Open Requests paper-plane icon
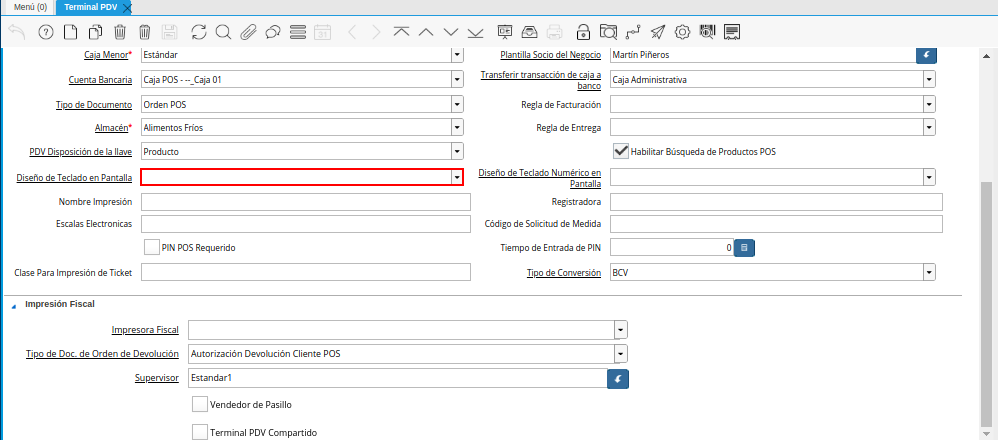This screenshot has height=441, width=998. [x=658, y=32]
